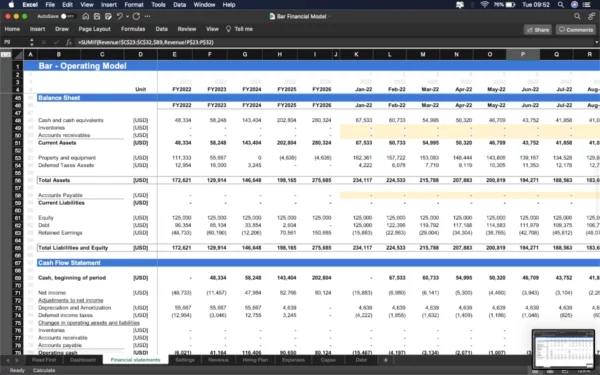Viewport: 600px width, 375px height.
Task: Go to the Debt sheet tab
Action: click(x=361, y=360)
